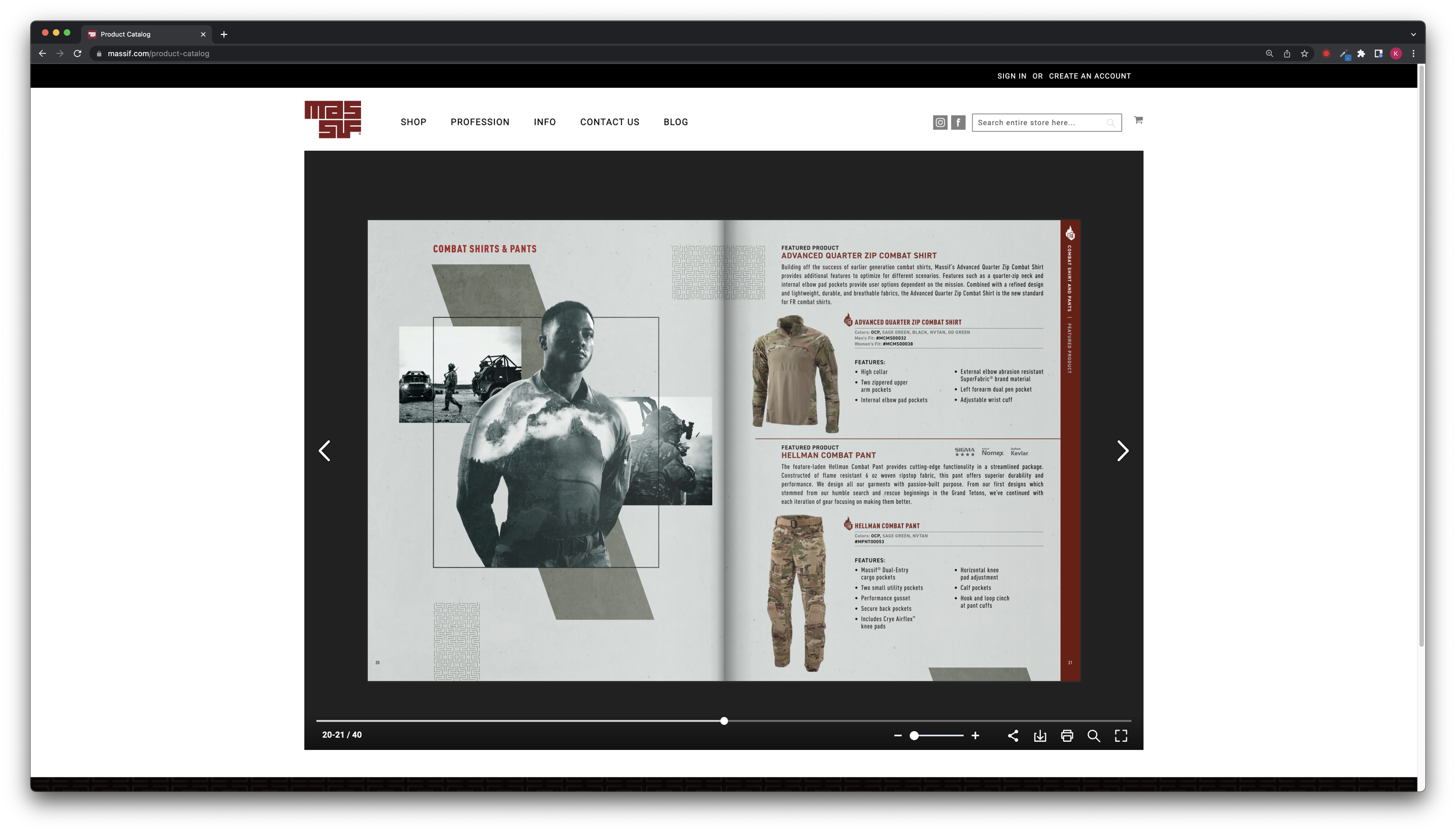The image size is (1456, 832).
Task: Go to previous catalog page arrow
Action: point(325,451)
